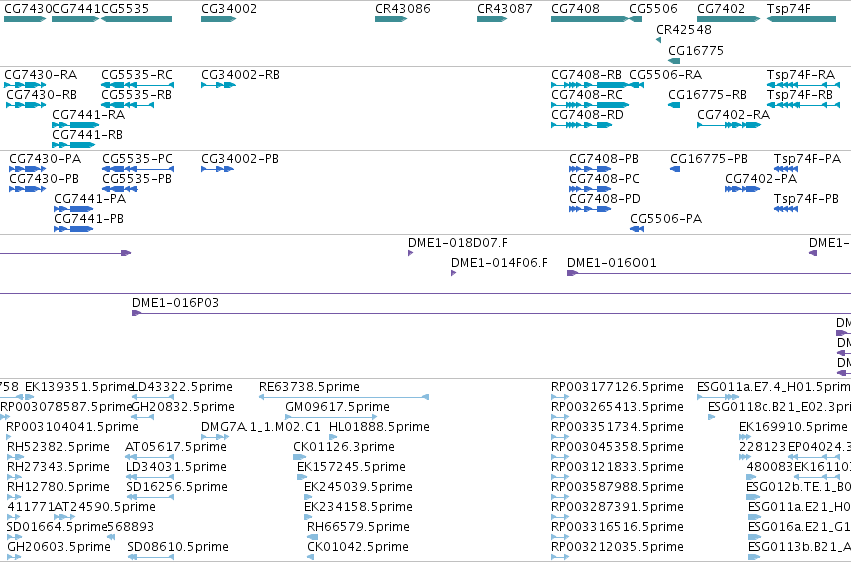Select the CG7408 gene label

pyautogui.click(x=575, y=9)
